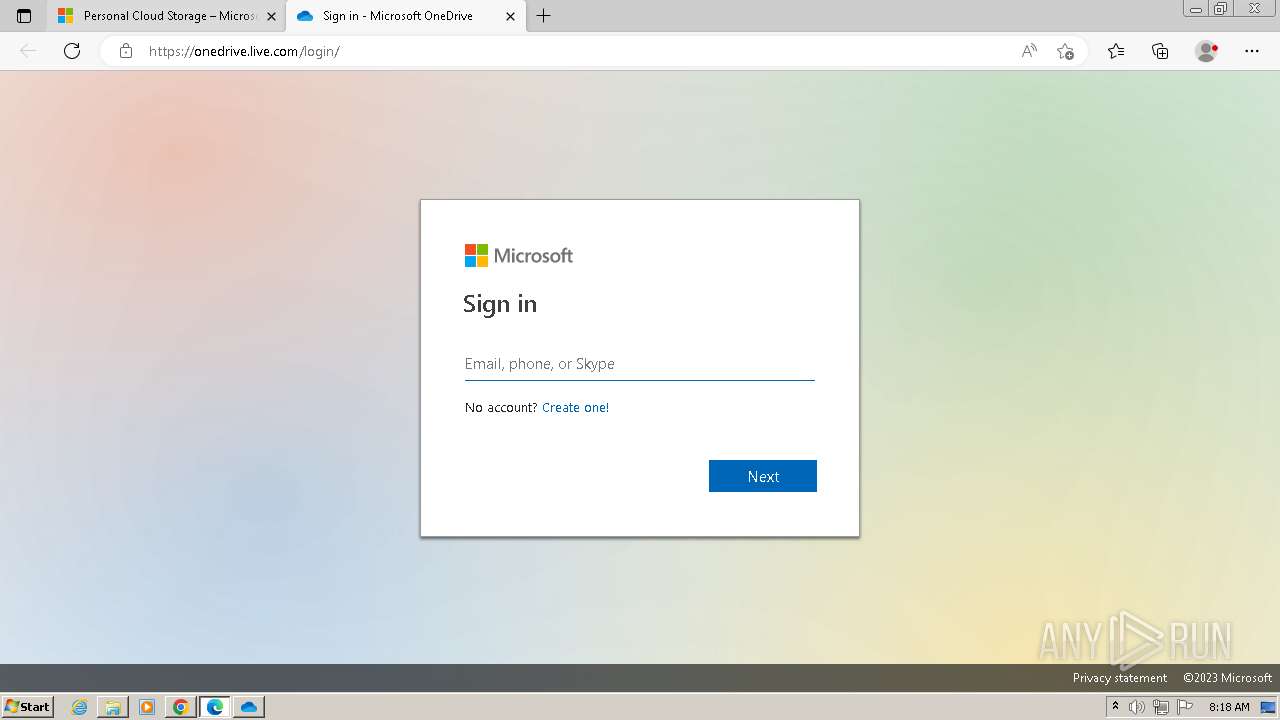The image size is (1280, 720).
Task: Open a new browser tab
Action: pos(543,16)
